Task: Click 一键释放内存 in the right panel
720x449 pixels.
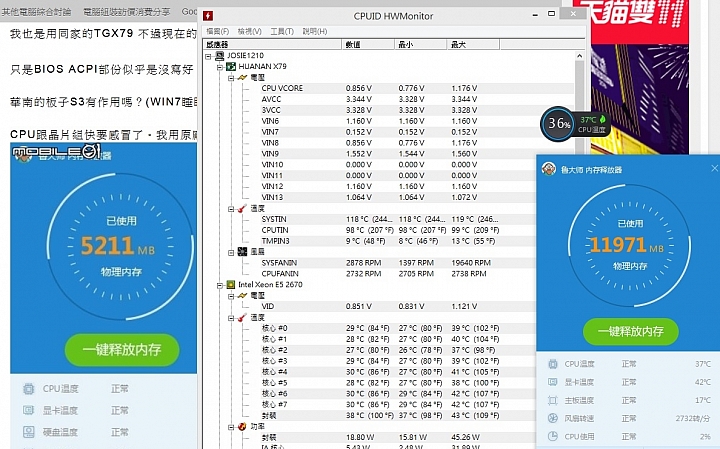Action: (x=630, y=331)
